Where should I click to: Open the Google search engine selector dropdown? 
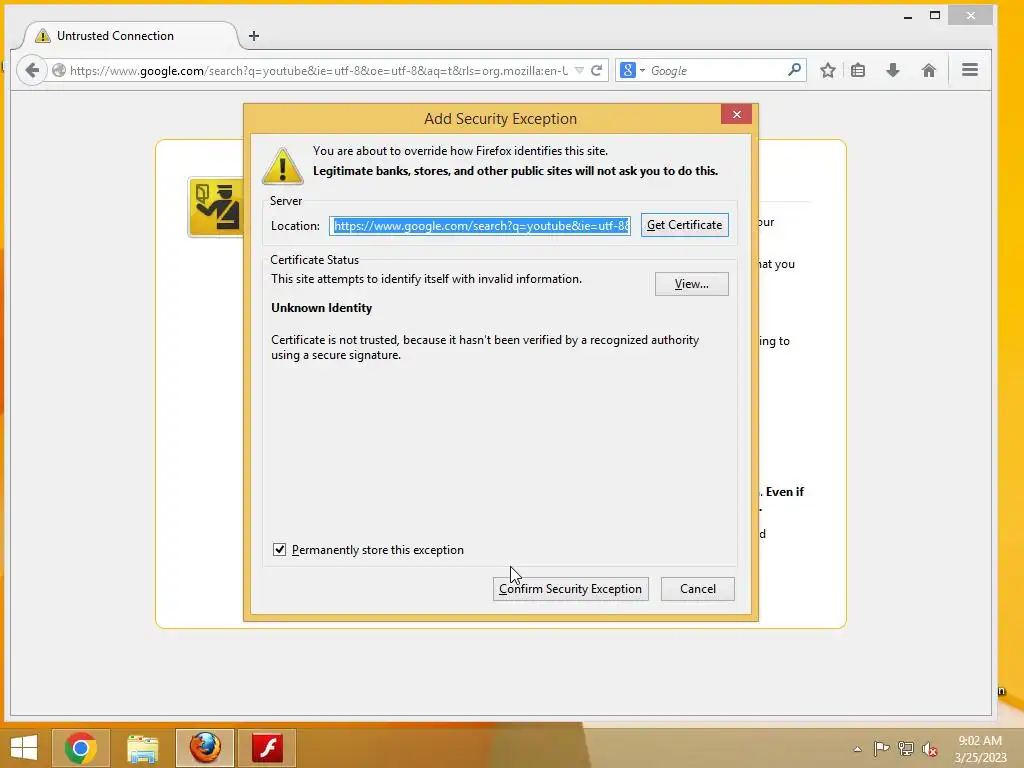633,71
